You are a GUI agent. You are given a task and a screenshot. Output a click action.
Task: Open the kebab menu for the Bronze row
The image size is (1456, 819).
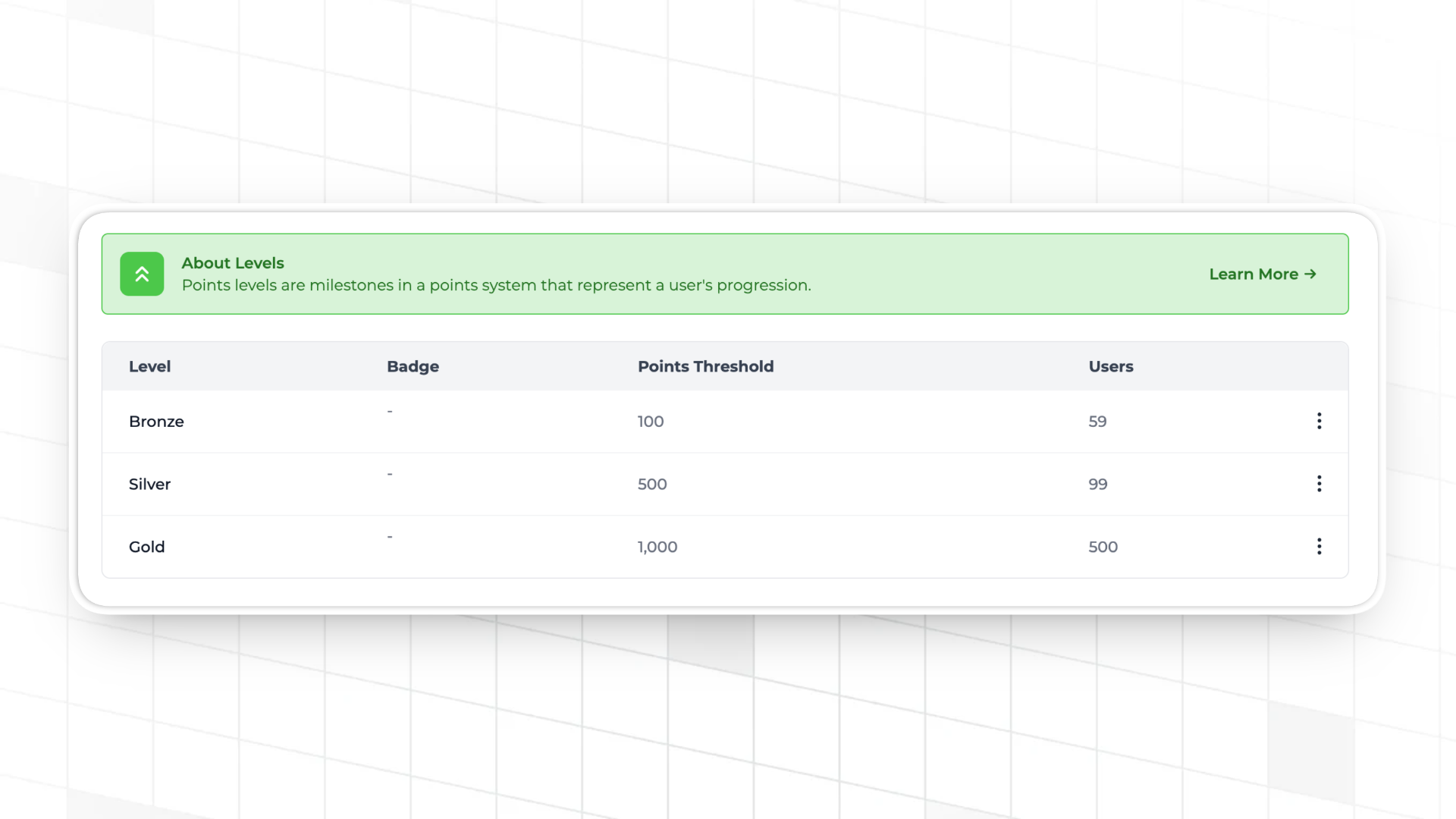(1319, 421)
